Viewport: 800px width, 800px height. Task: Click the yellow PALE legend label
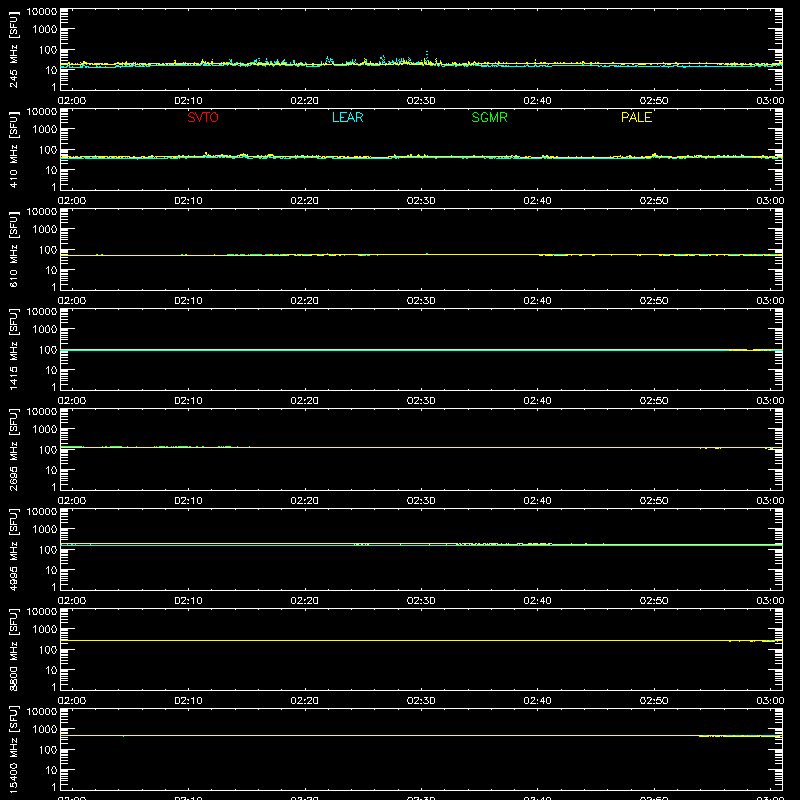coord(636,117)
